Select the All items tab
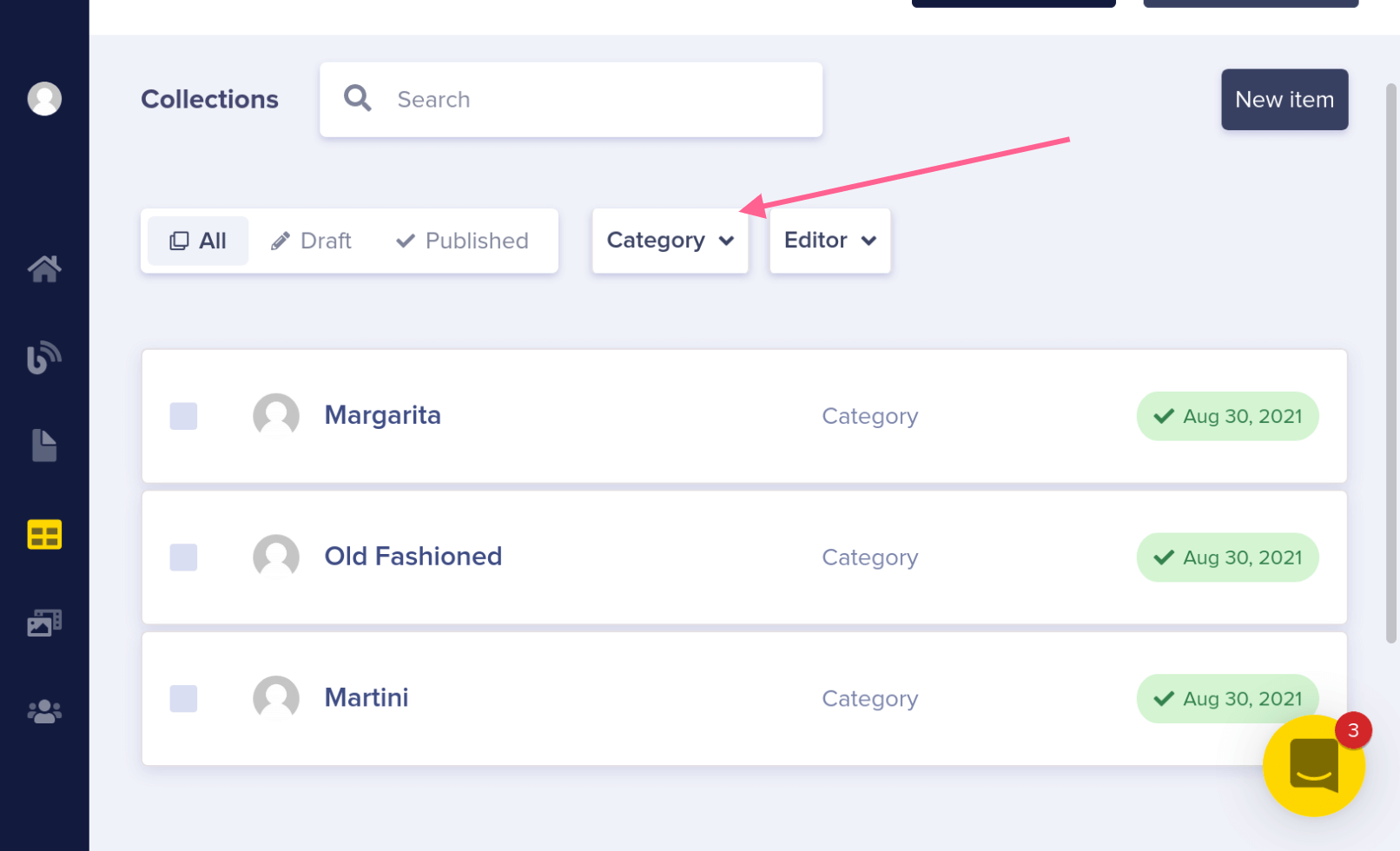1400x851 pixels. (x=198, y=241)
